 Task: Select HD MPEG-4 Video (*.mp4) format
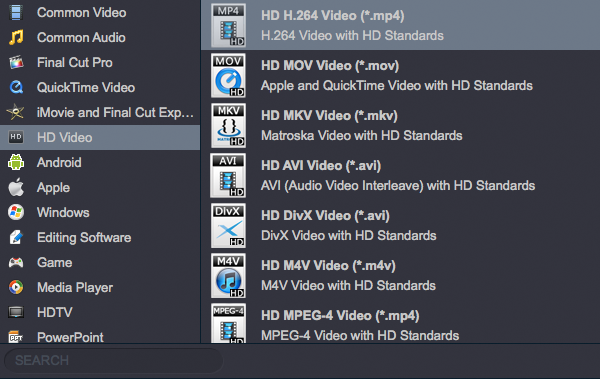coord(401,322)
